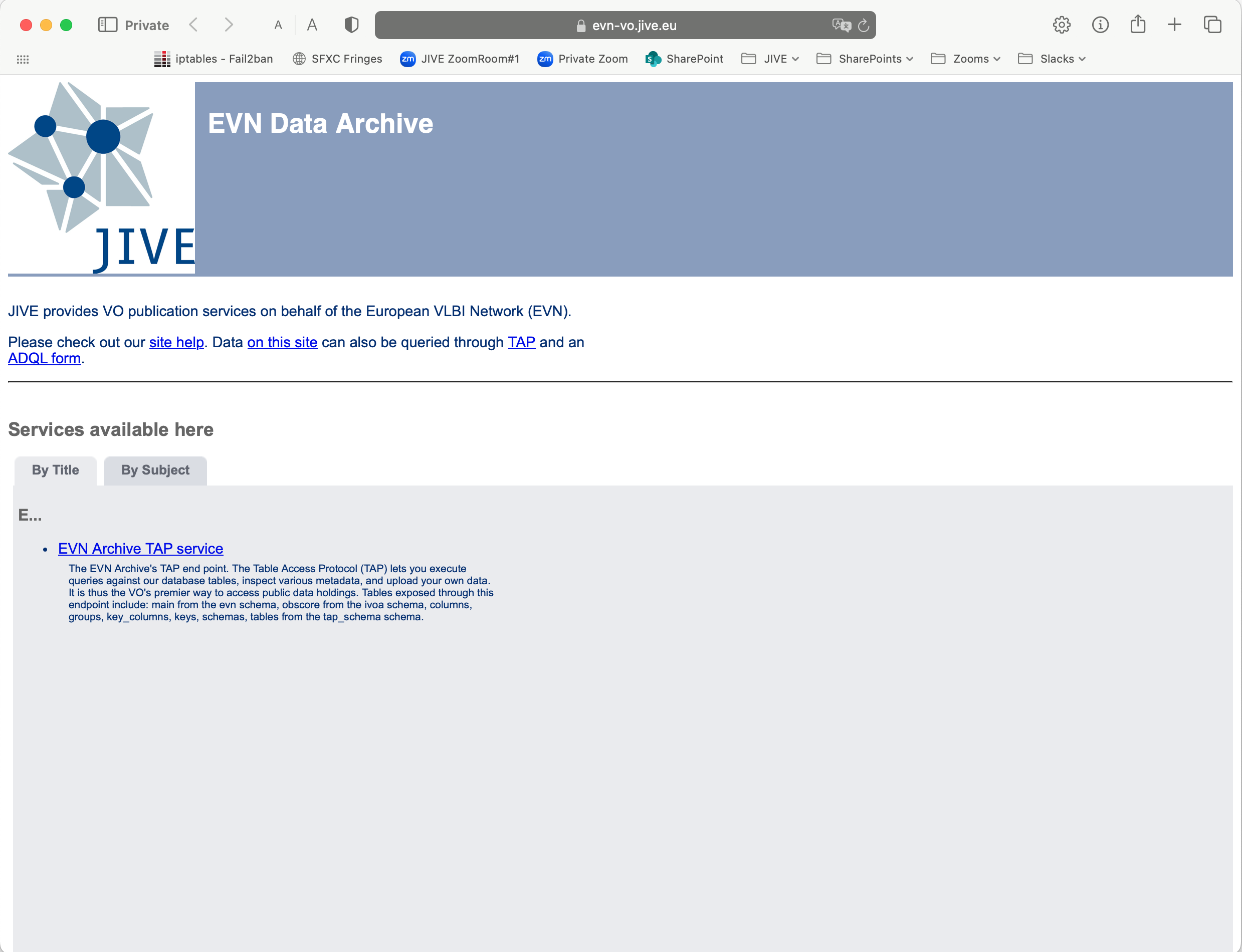Reload the page with refresh icon

[x=863, y=25]
